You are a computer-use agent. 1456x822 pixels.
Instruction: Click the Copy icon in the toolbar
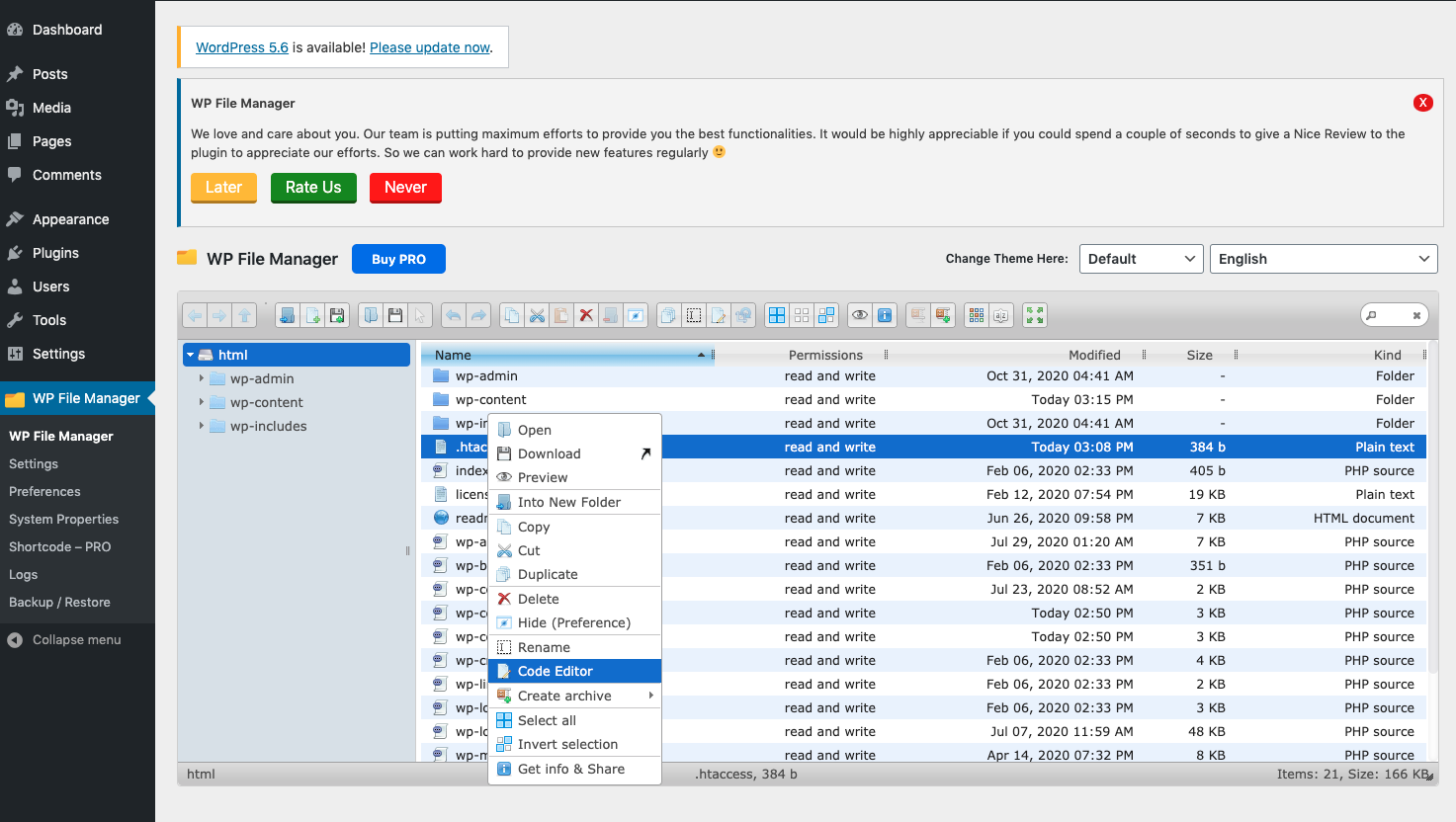[512, 315]
